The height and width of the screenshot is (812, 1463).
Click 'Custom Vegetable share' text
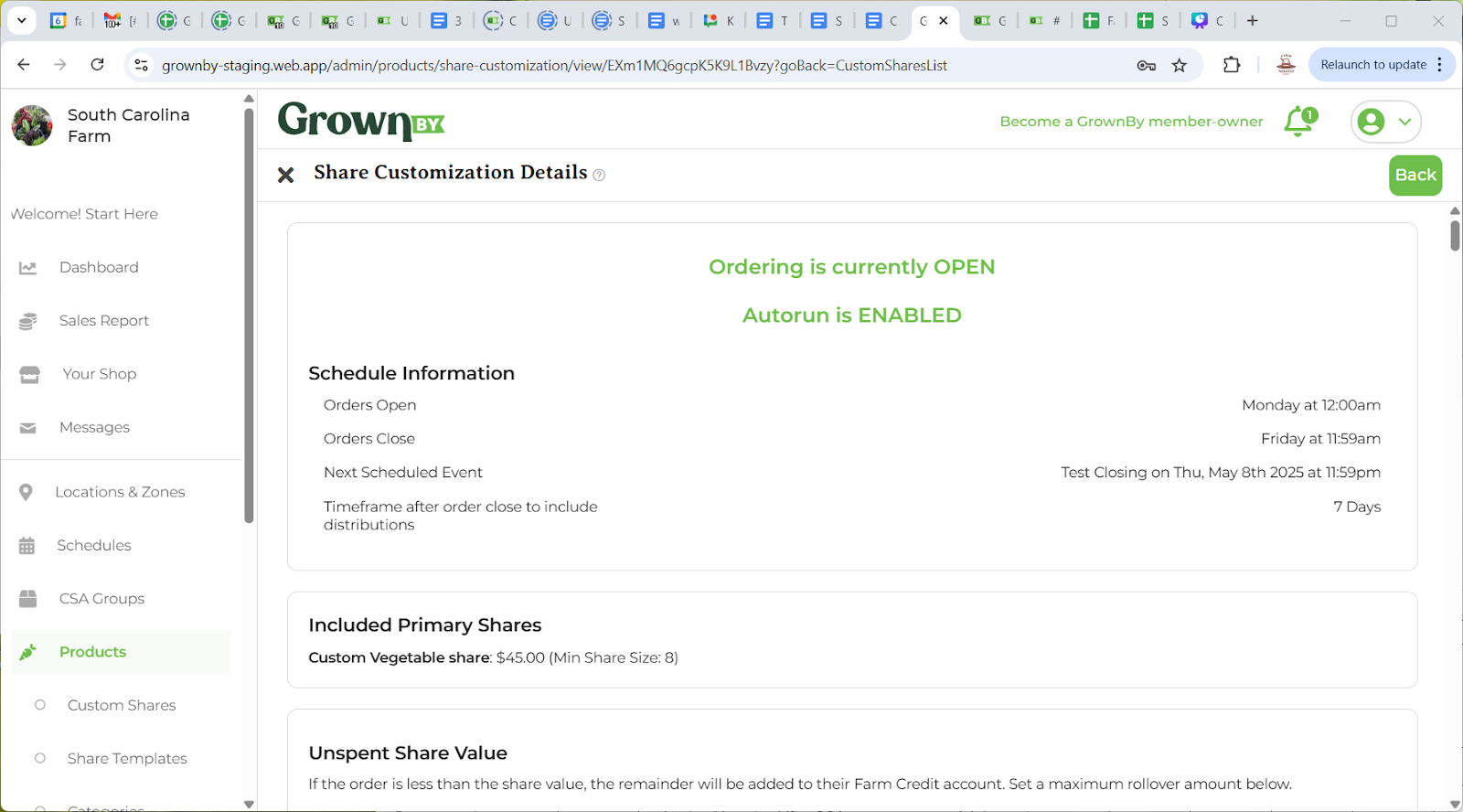pos(399,657)
